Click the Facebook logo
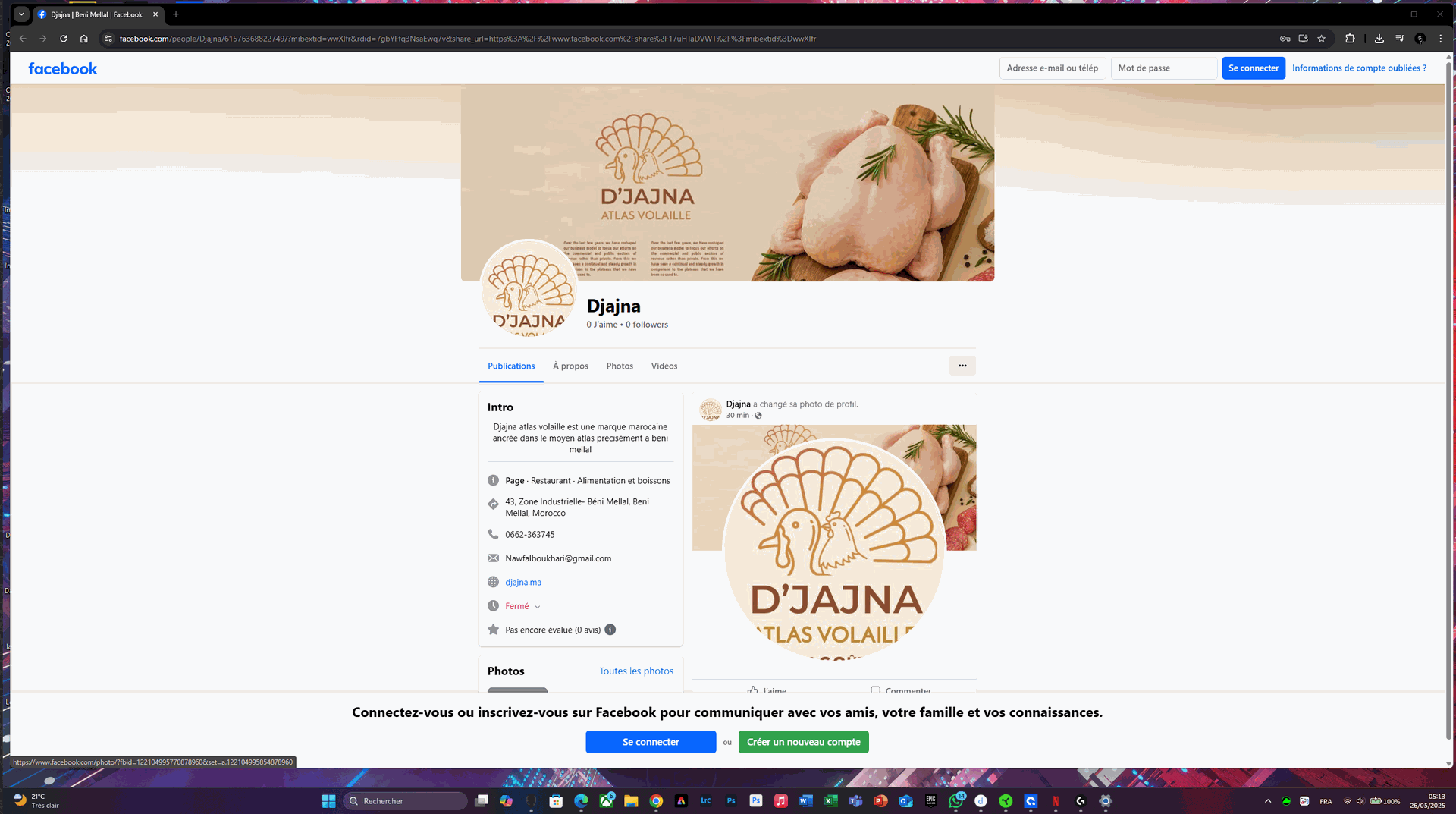Viewport: 1456px width, 814px height. 63,68
